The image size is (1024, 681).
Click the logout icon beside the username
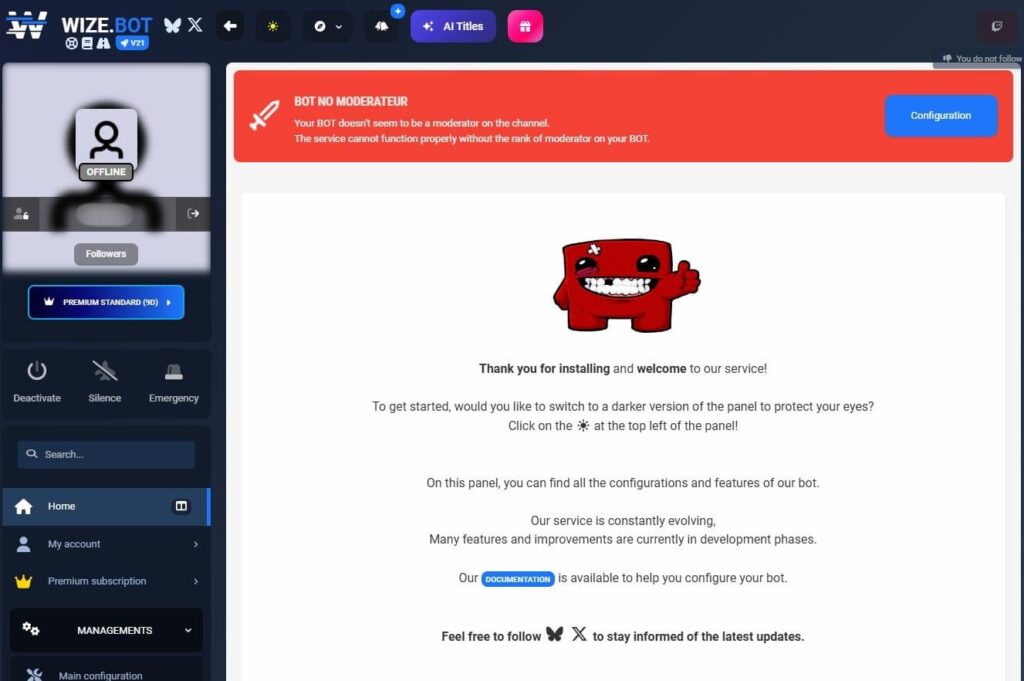point(193,214)
